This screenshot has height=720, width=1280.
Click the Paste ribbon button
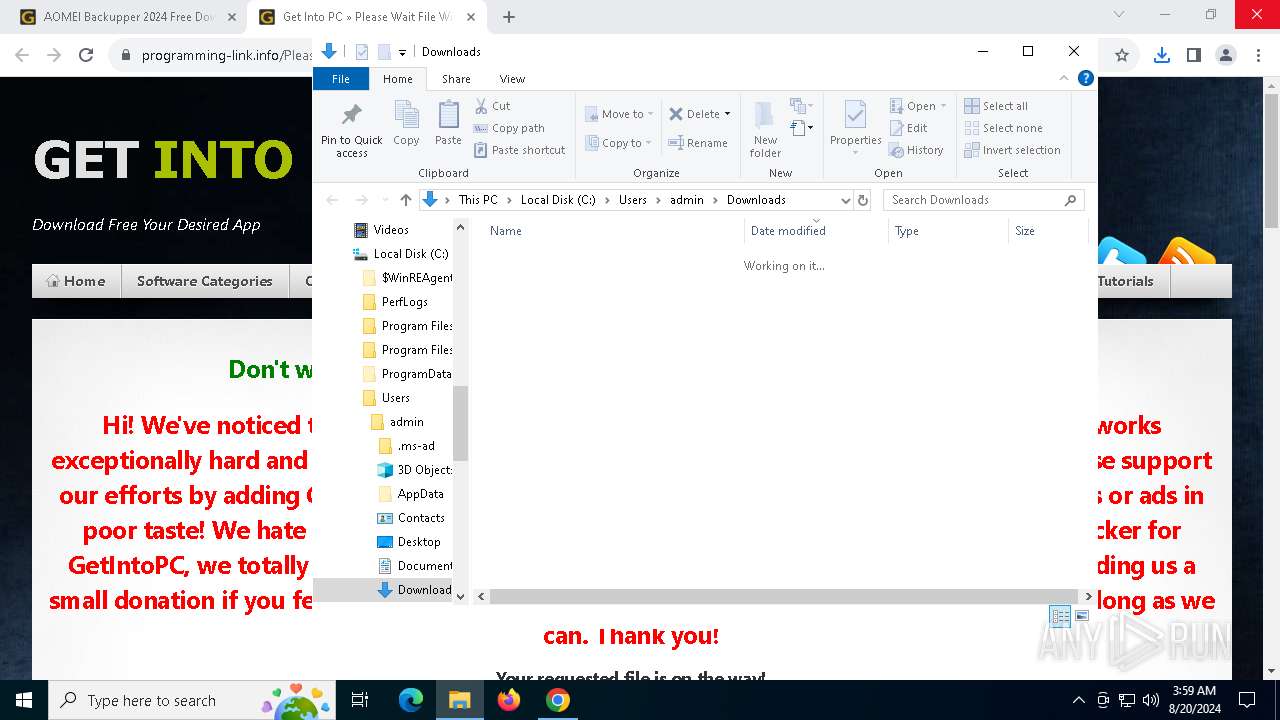pos(448,124)
